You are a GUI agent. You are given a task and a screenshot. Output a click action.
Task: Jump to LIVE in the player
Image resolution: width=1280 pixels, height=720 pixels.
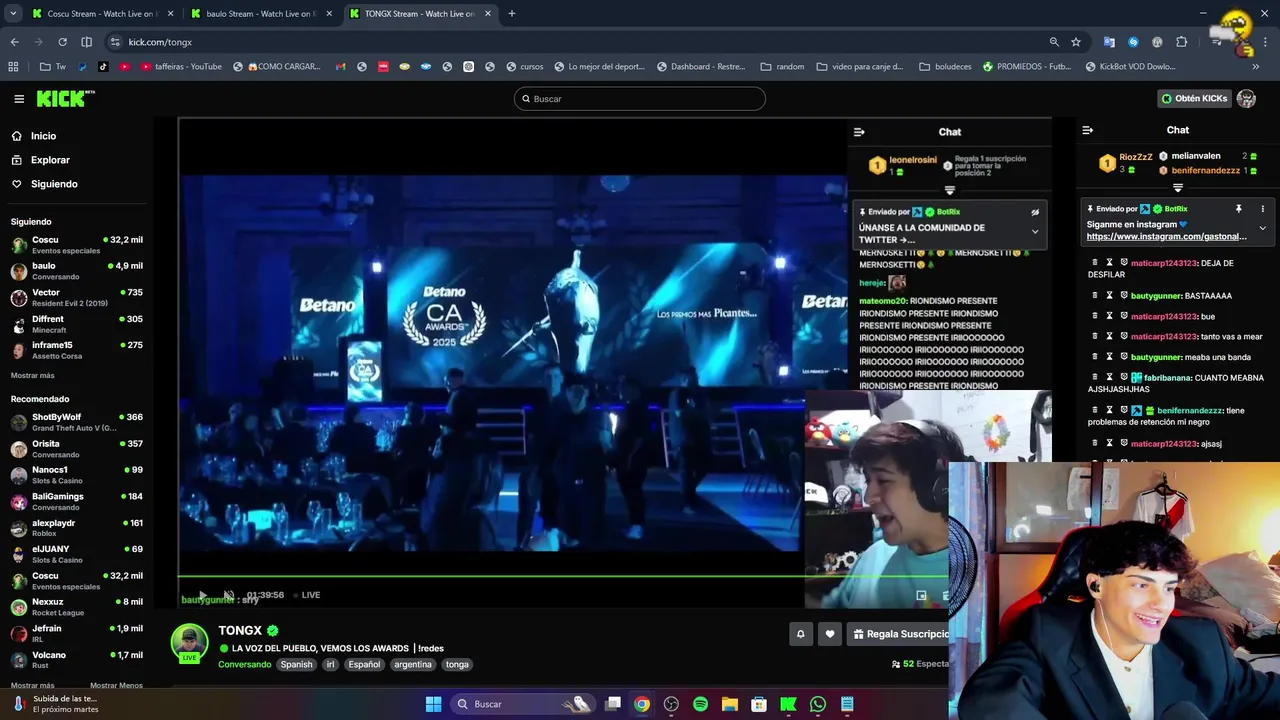[x=306, y=595]
